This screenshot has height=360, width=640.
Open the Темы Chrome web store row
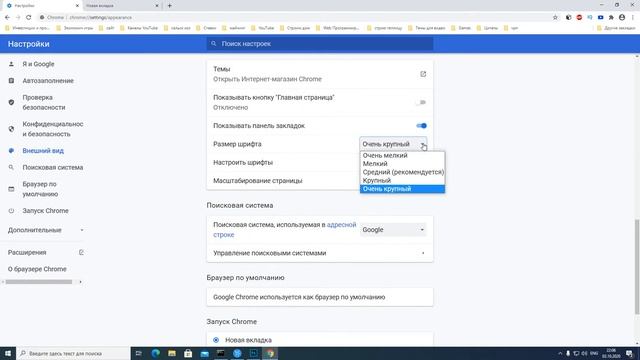click(x=320, y=74)
